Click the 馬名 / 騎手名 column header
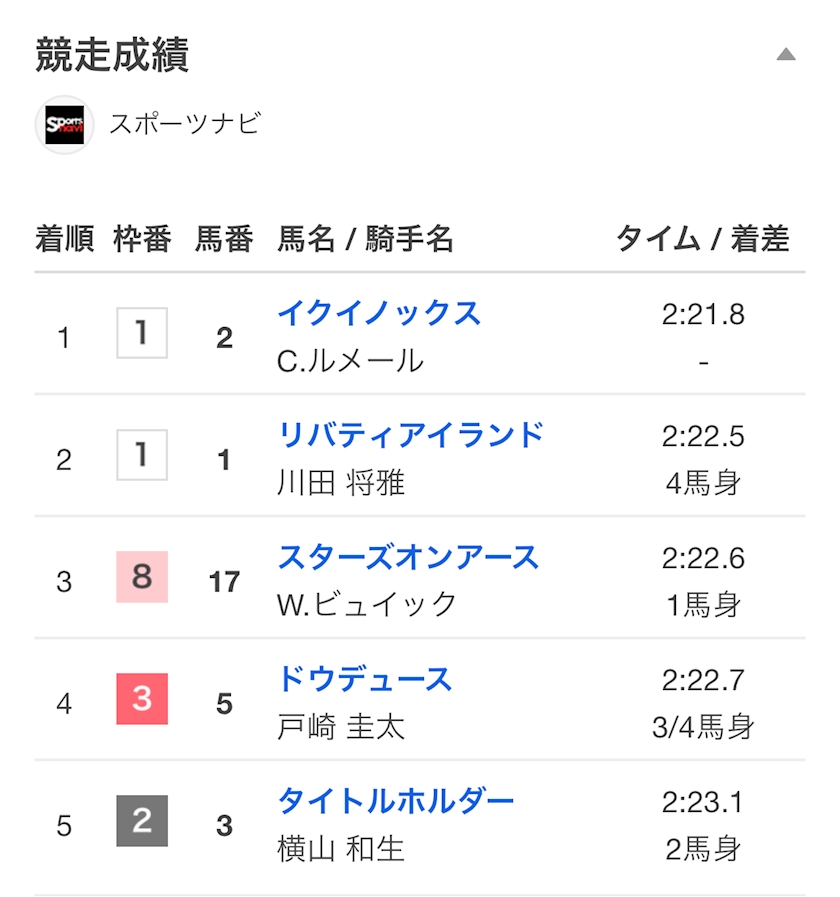 [365, 239]
